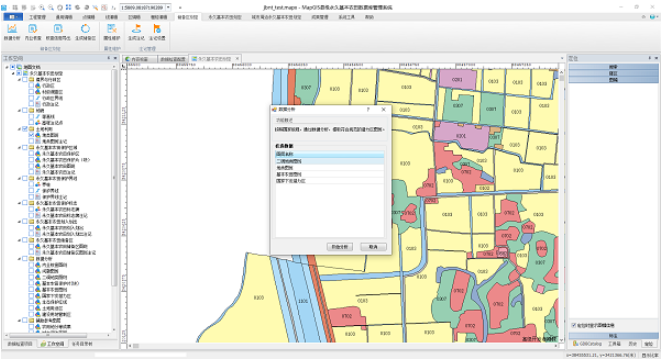Switch to the 历史 tab at bottom right

tap(632, 344)
